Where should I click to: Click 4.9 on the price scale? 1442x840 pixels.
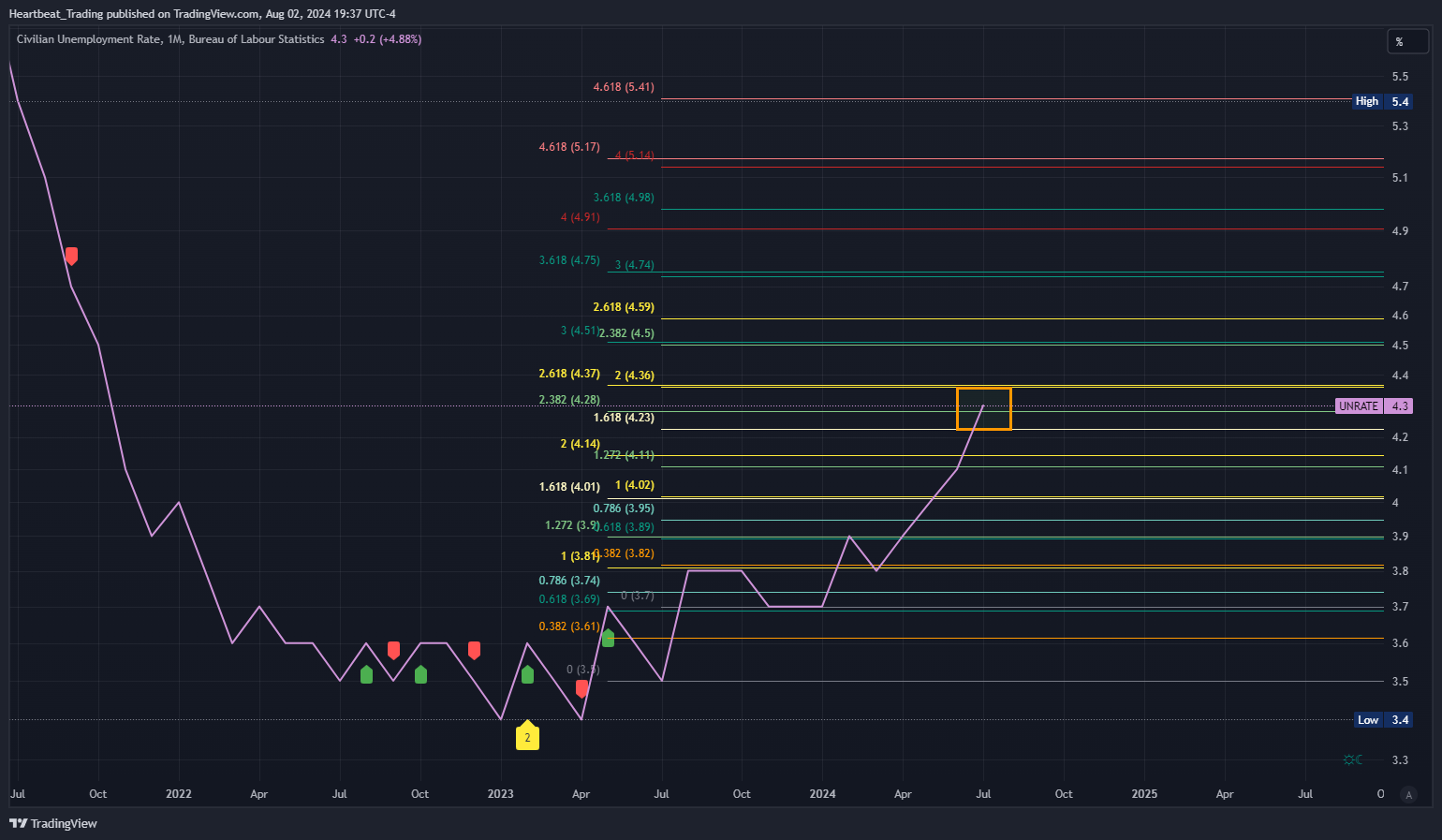pyautogui.click(x=1400, y=231)
